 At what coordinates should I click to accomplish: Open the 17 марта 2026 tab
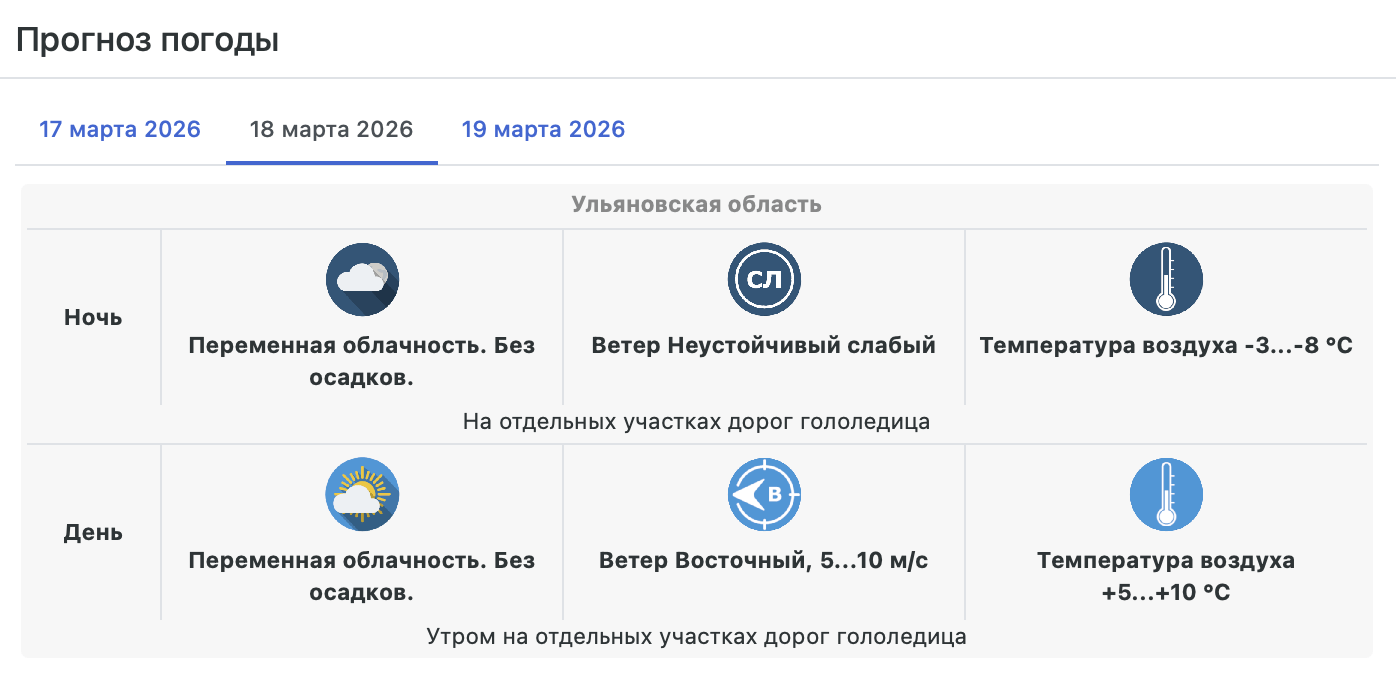(x=120, y=130)
